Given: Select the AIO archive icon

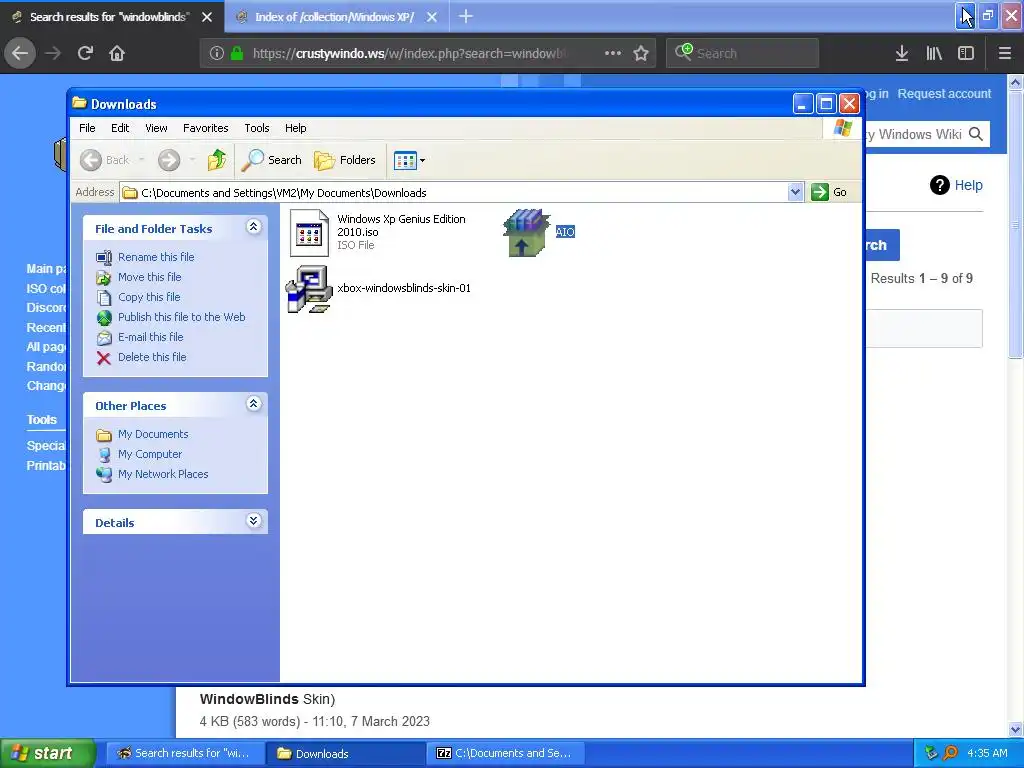Looking at the screenshot, I should 527,232.
